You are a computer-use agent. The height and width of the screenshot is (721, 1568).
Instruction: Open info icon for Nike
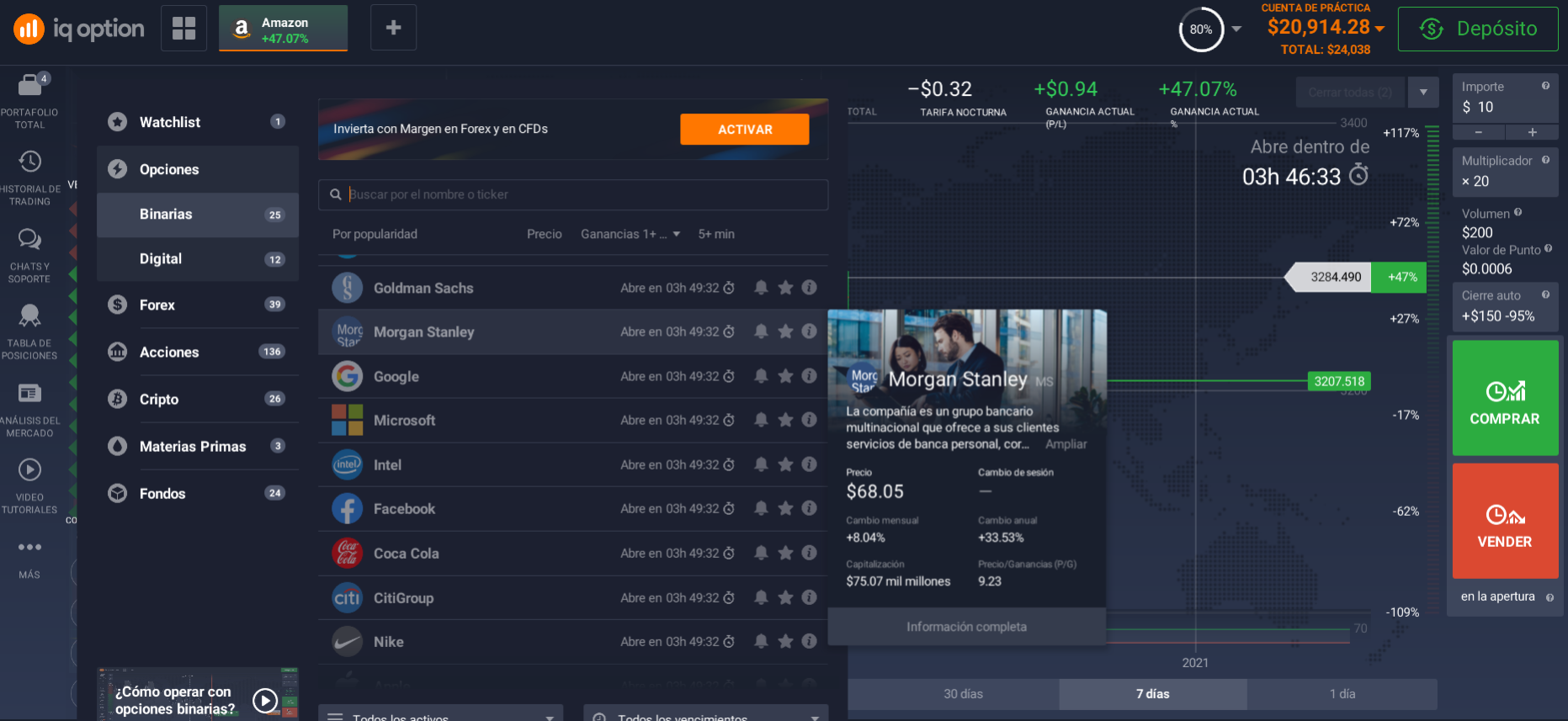pos(810,641)
